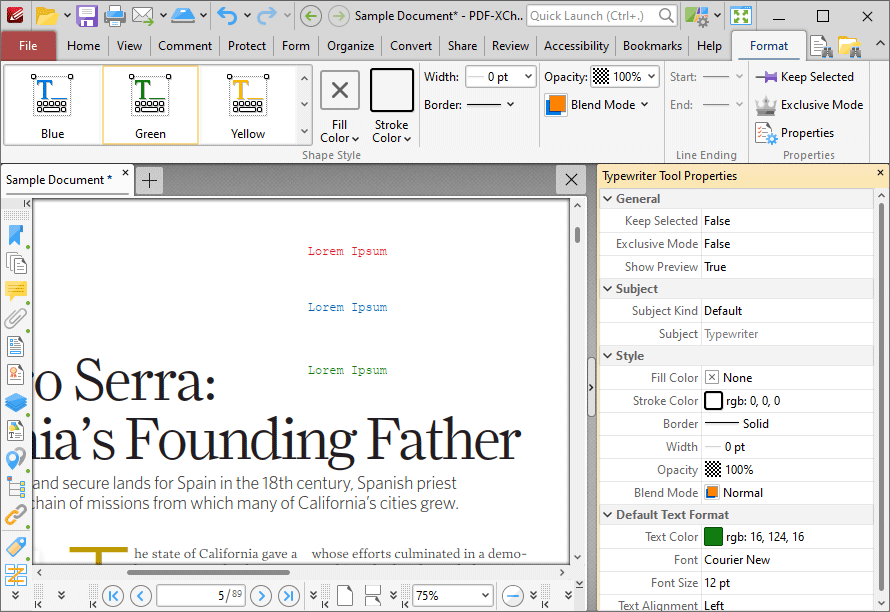Open the Properties button in the ribbon
The height and width of the screenshot is (612, 890).
(x=795, y=133)
